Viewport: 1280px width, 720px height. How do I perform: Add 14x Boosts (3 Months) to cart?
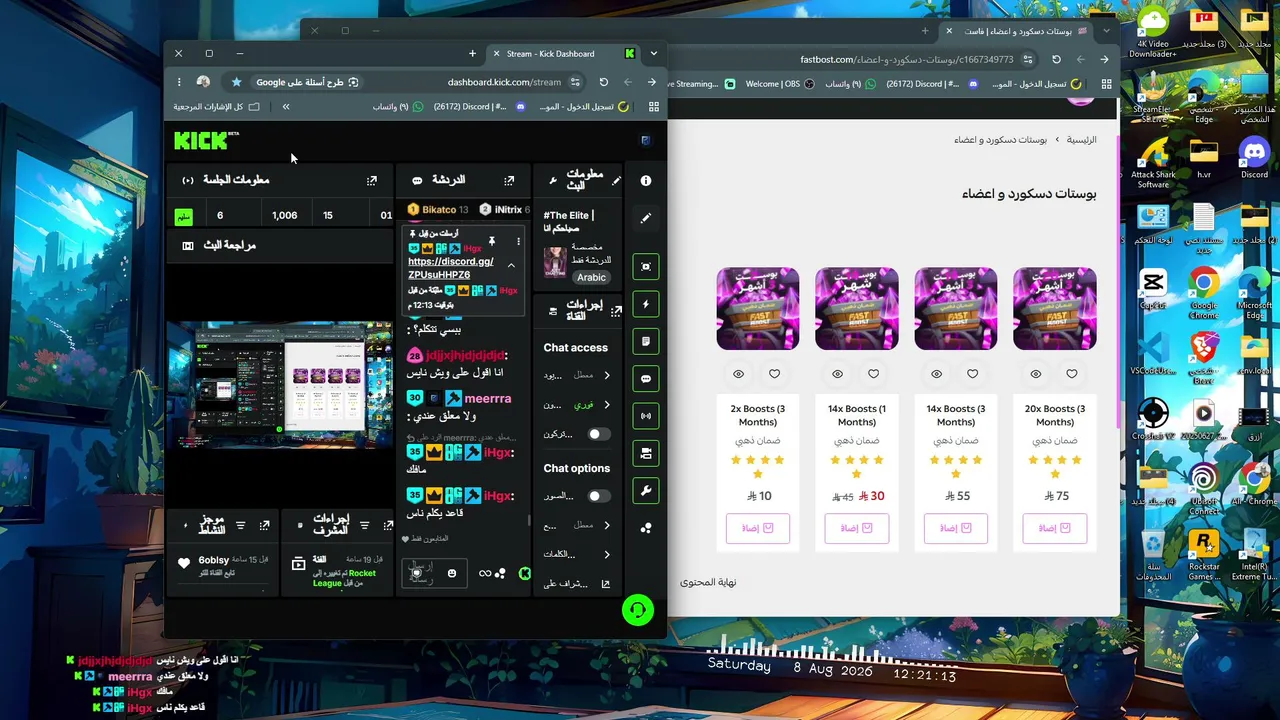click(955, 528)
